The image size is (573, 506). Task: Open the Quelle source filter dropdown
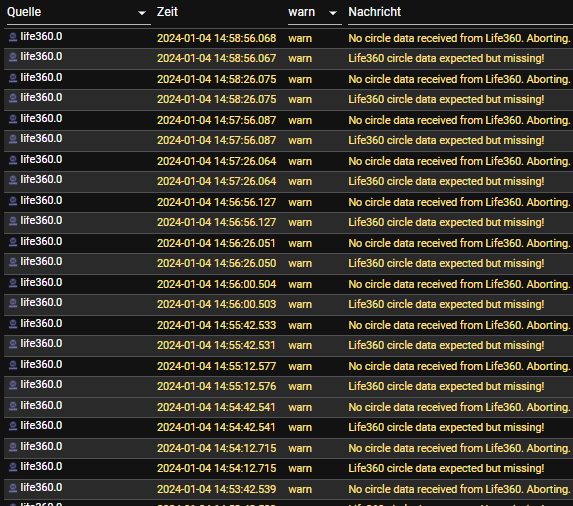(x=79, y=12)
